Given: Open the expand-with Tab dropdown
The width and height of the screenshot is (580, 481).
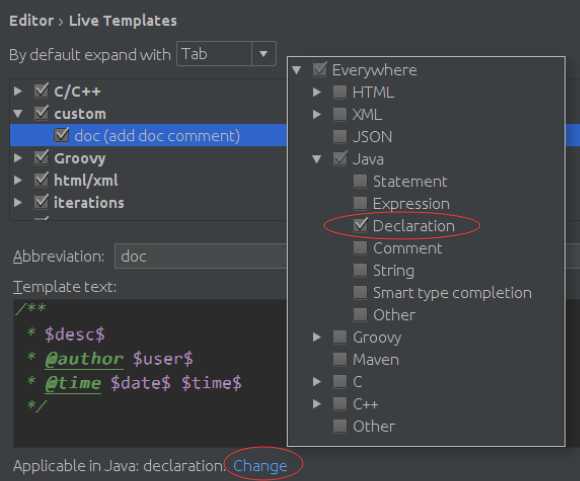Looking at the screenshot, I should coord(263,54).
